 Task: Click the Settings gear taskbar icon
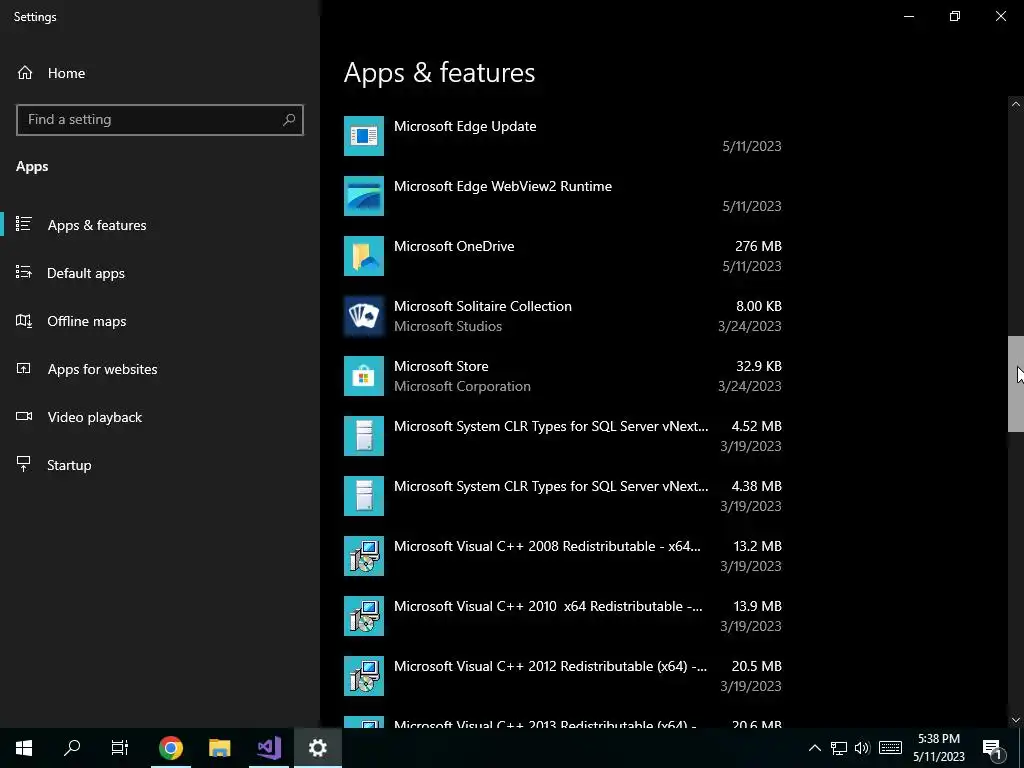coord(318,748)
